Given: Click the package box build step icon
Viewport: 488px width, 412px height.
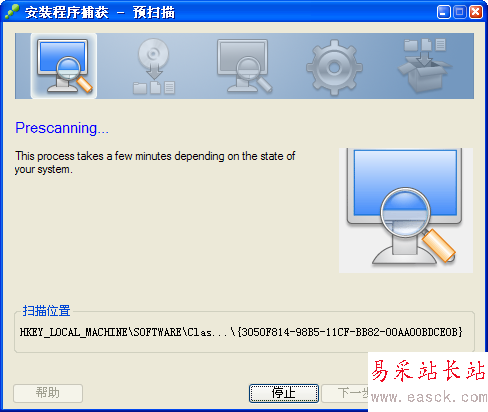Looking at the screenshot, I should click(x=425, y=66).
